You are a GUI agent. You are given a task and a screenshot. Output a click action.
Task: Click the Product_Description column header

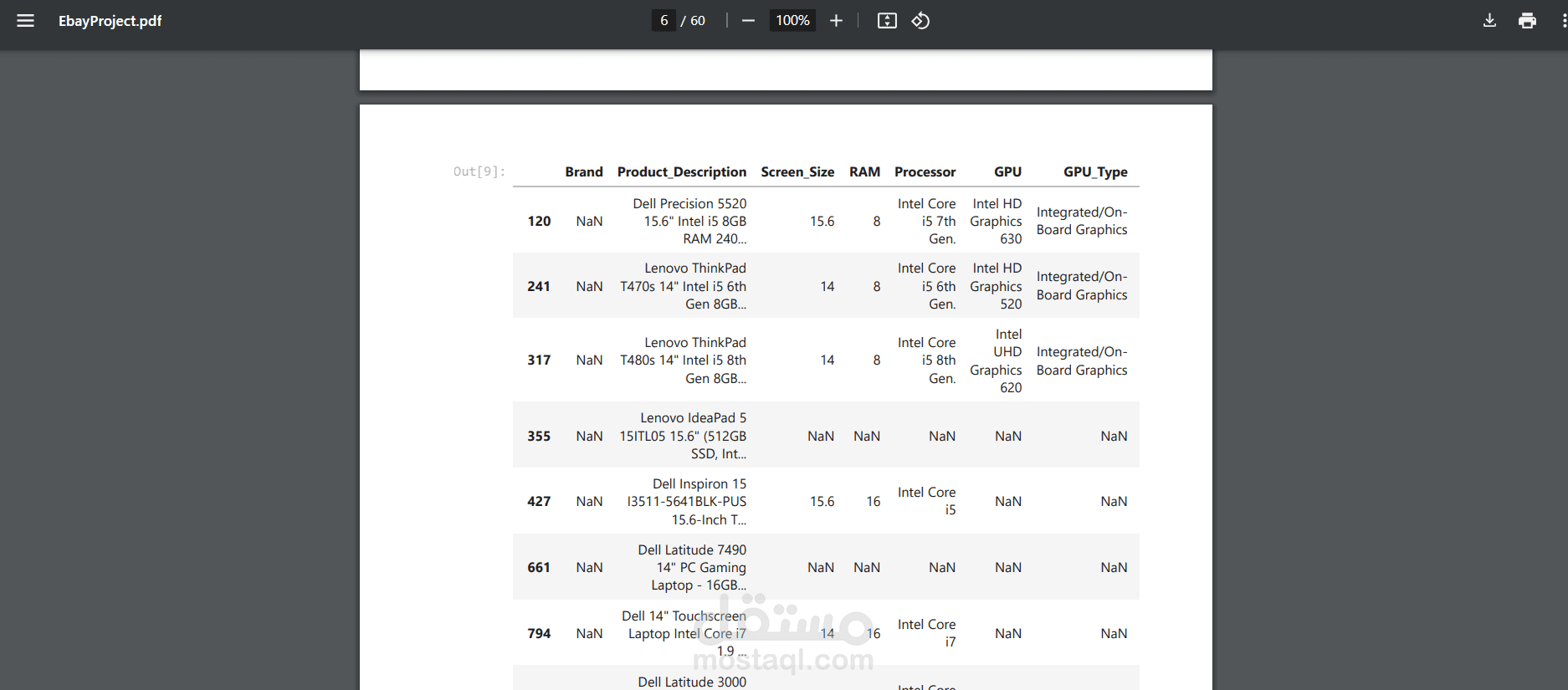[681, 171]
